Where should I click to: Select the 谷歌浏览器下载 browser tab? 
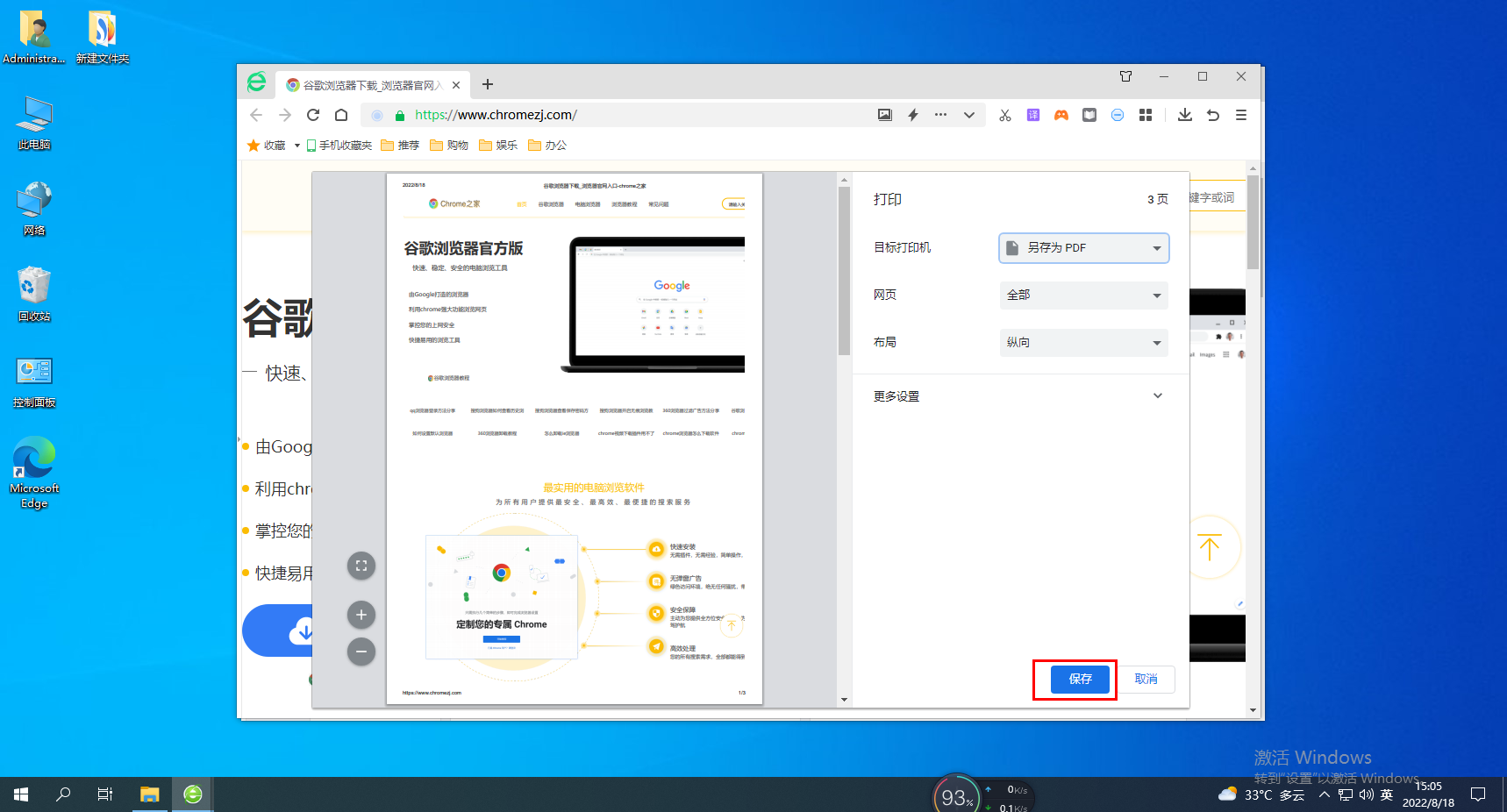(x=373, y=85)
